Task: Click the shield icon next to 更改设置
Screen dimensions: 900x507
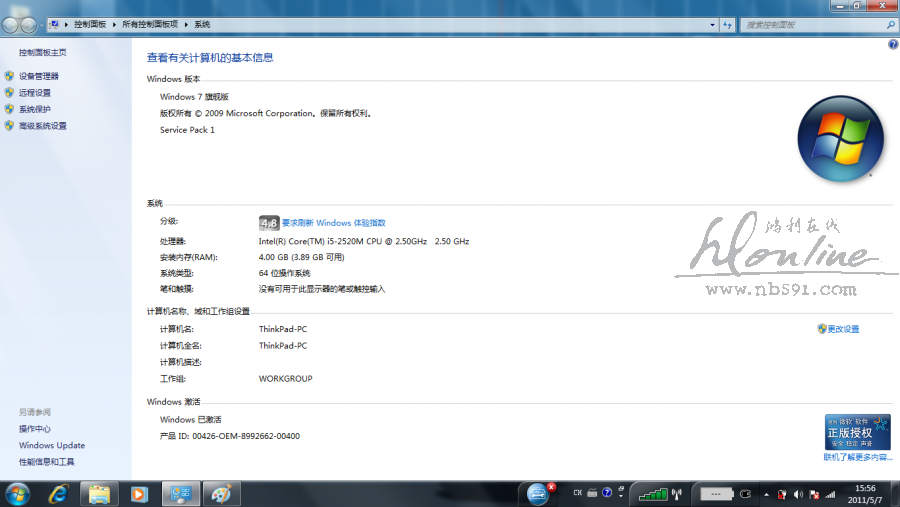Action: pos(822,328)
